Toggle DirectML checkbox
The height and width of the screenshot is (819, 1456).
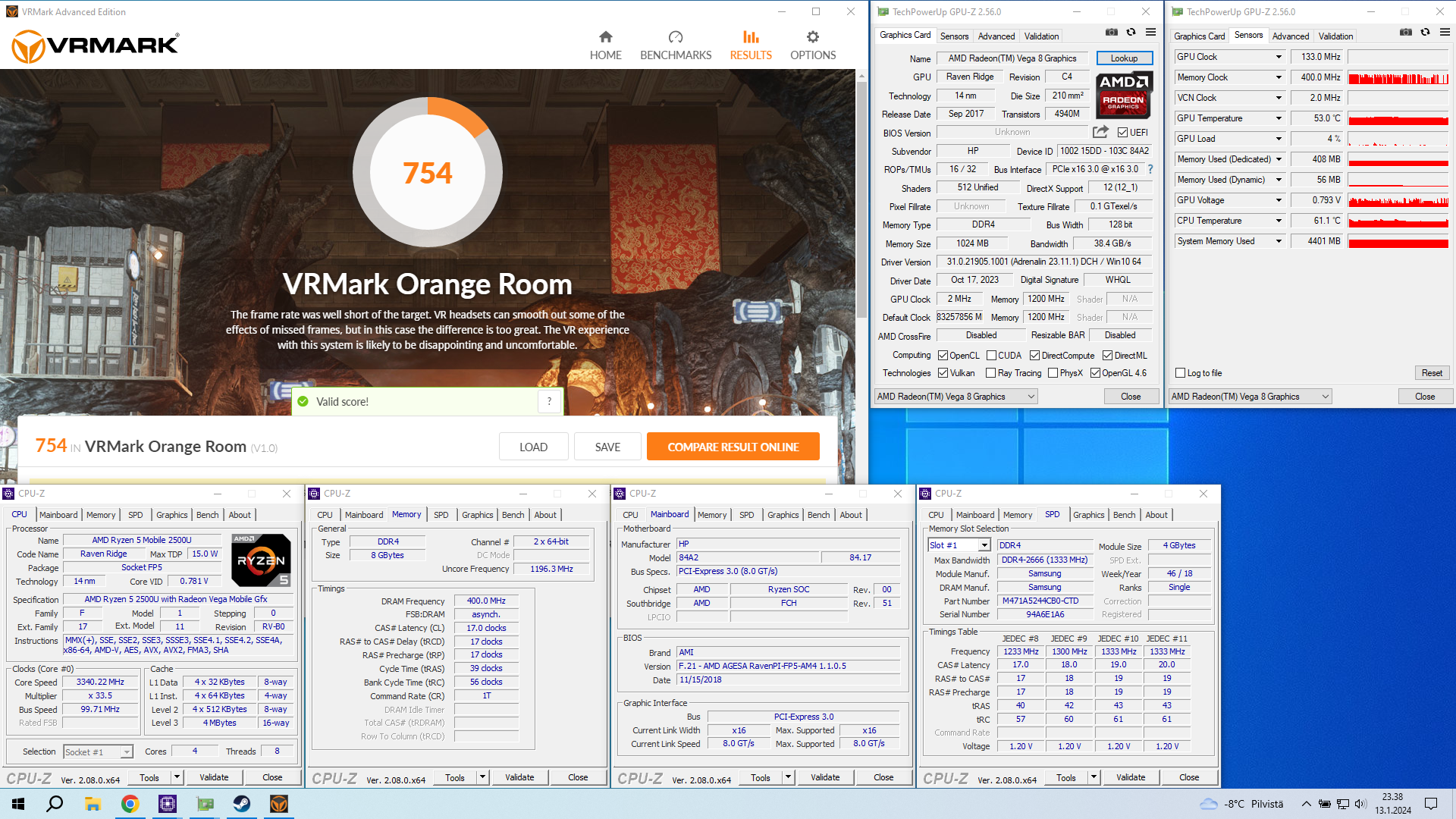coord(1107,355)
